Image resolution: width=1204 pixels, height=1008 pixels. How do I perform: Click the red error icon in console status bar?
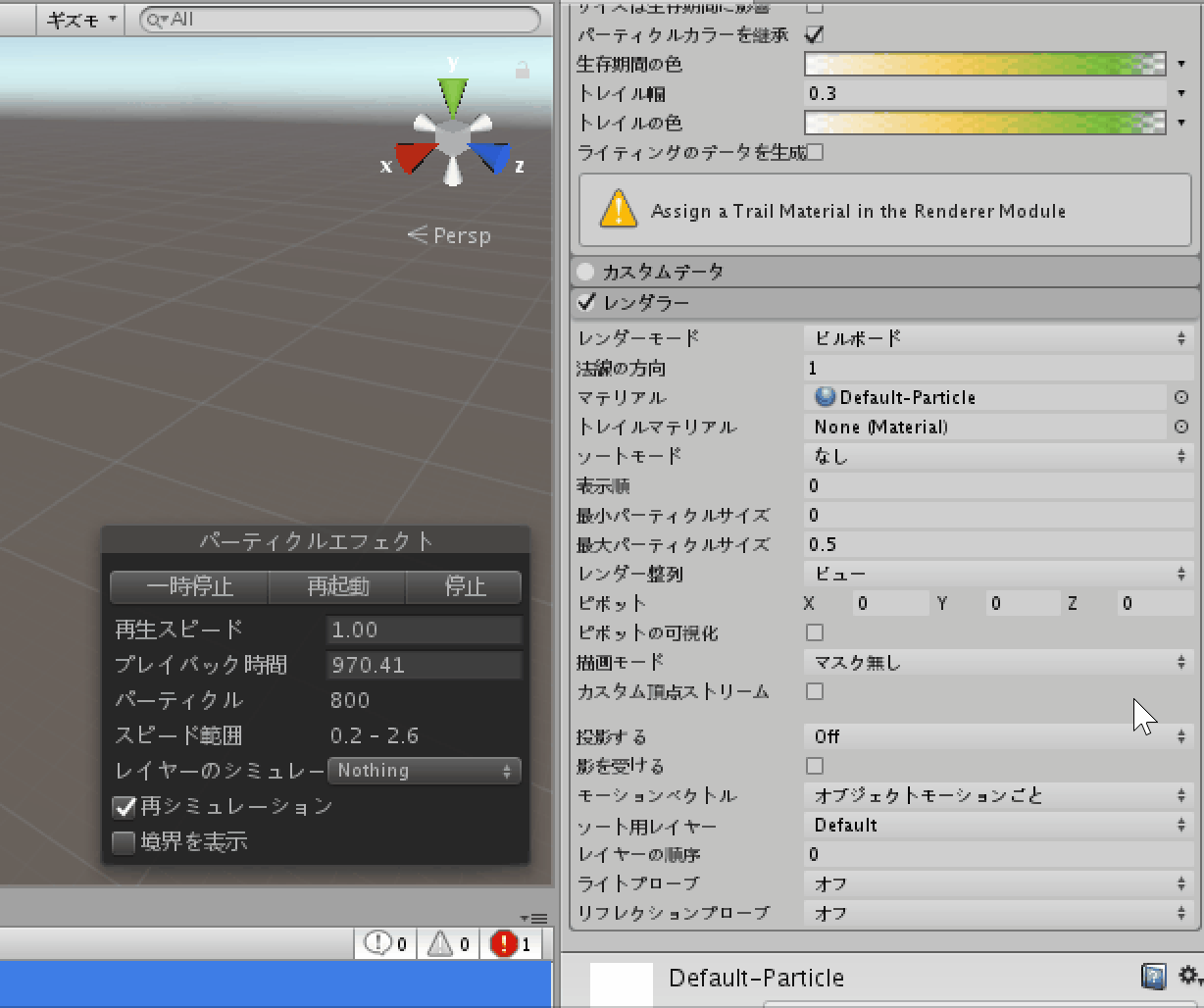coord(502,943)
